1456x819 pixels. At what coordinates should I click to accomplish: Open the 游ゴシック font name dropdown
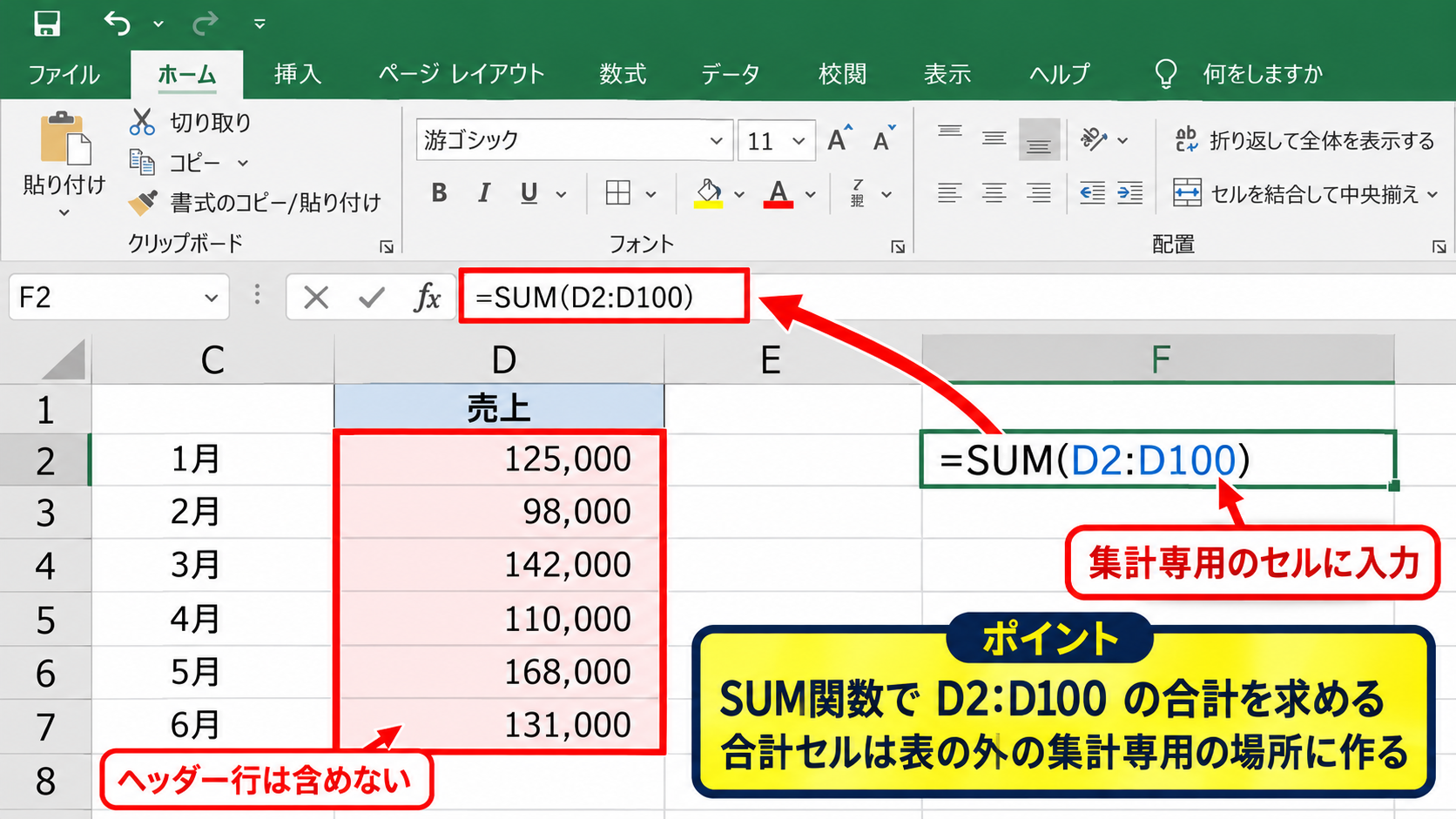[x=716, y=141]
